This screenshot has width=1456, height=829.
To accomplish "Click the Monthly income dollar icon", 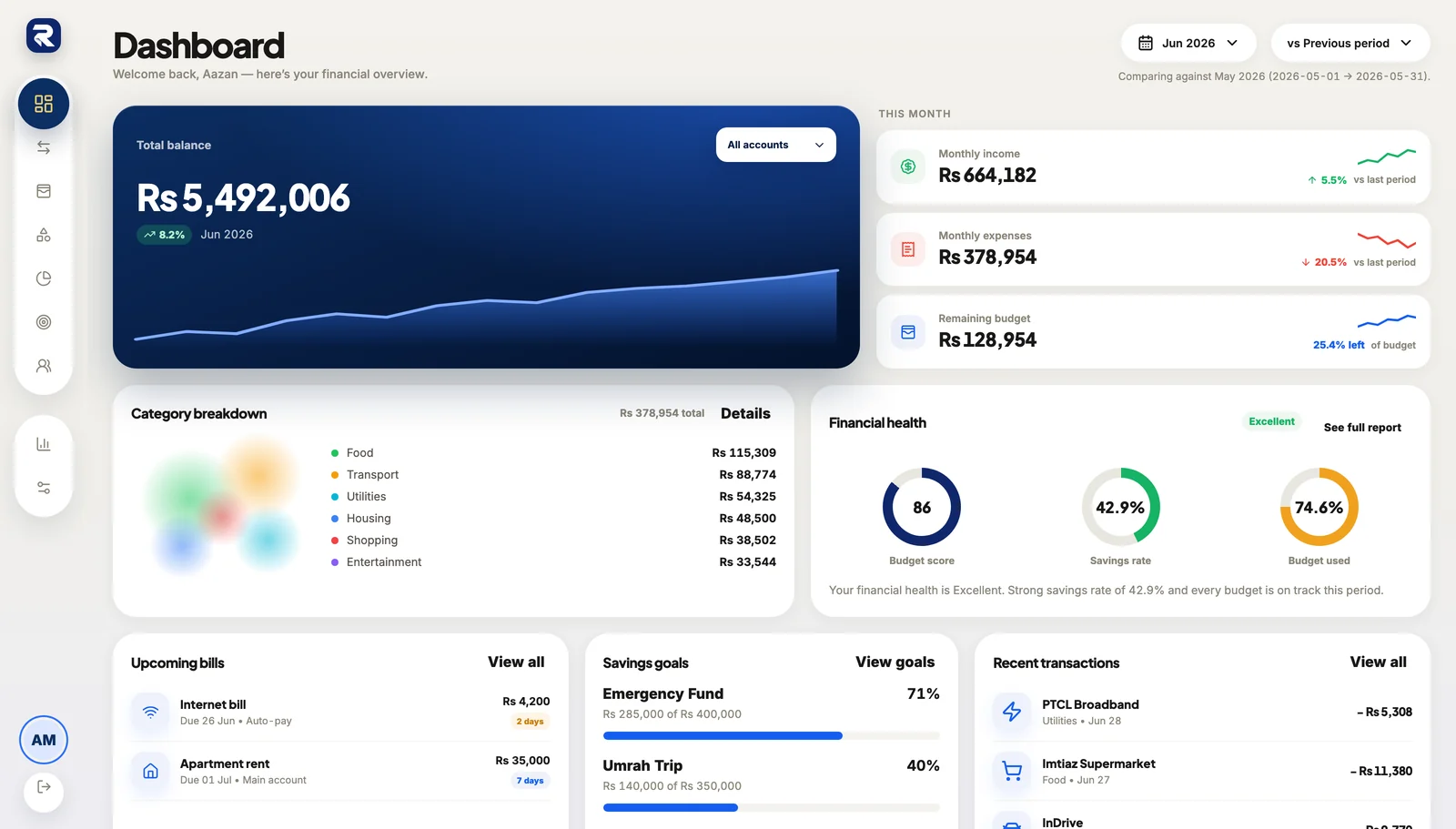I will click(x=908, y=167).
